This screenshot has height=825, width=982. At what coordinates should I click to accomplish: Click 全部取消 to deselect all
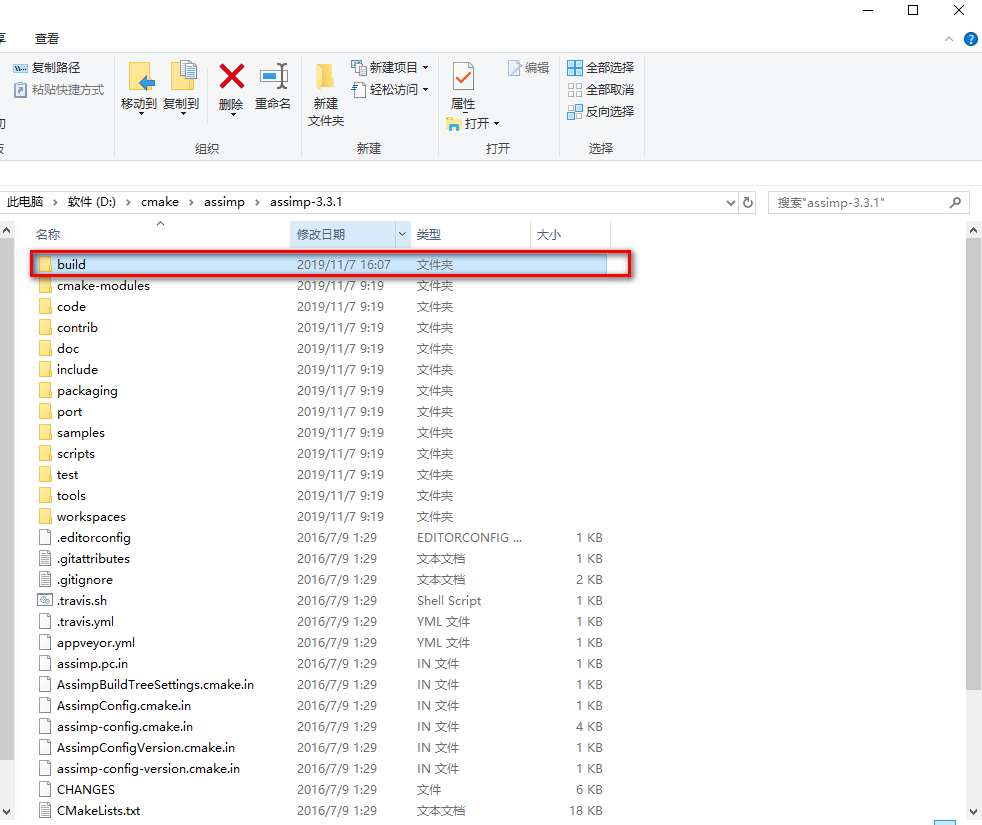[600, 89]
